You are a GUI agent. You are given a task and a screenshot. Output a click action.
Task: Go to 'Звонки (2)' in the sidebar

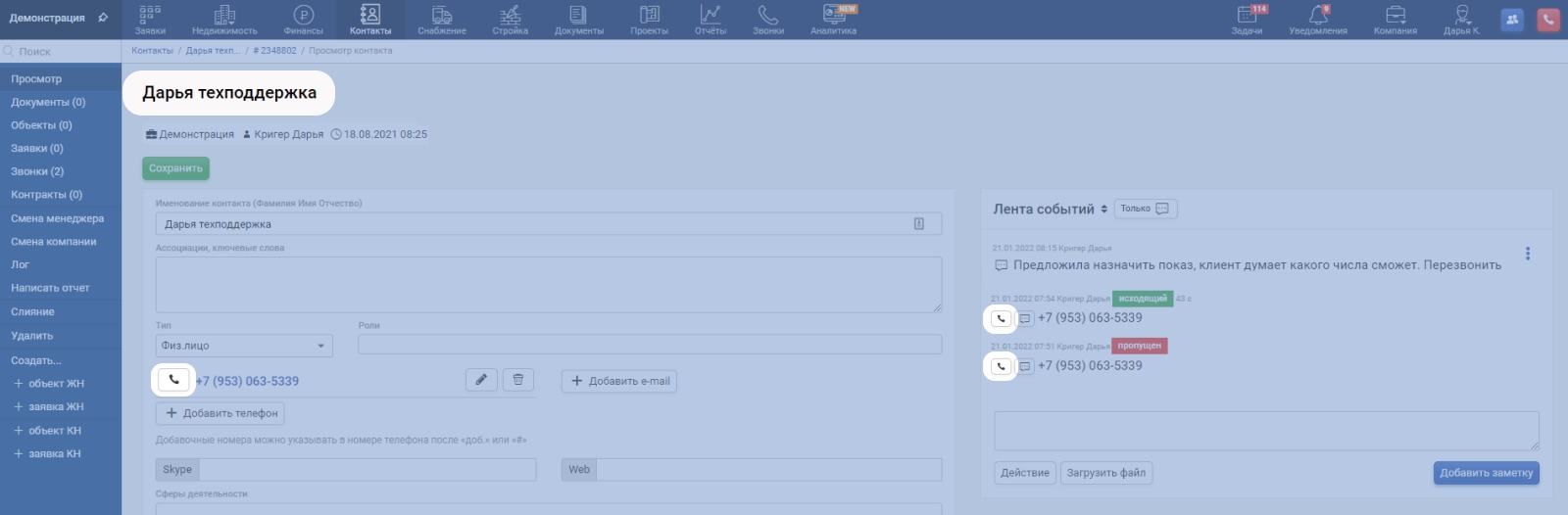click(x=37, y=171)
